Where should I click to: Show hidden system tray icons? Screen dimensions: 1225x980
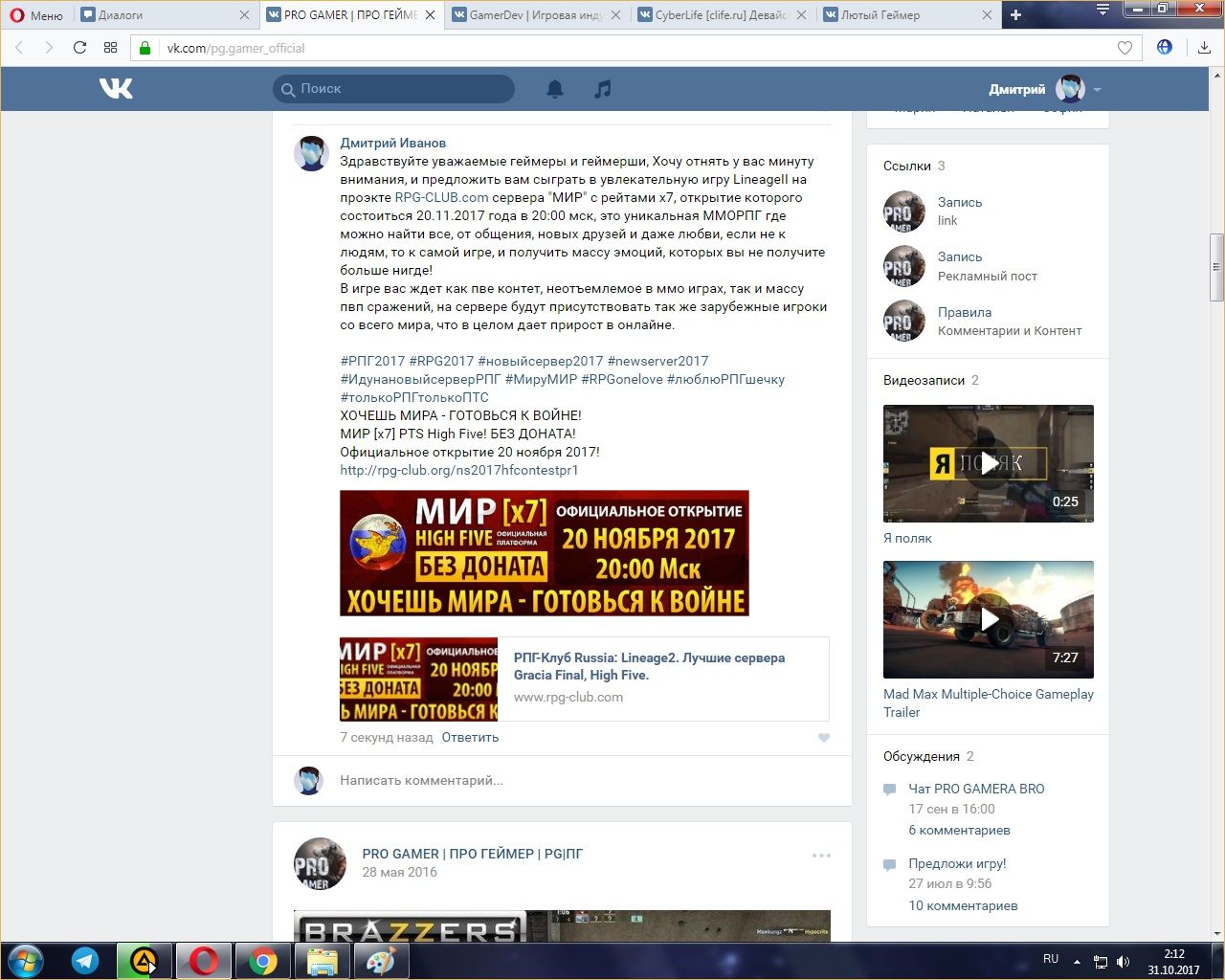click(x=1077, y=961)
